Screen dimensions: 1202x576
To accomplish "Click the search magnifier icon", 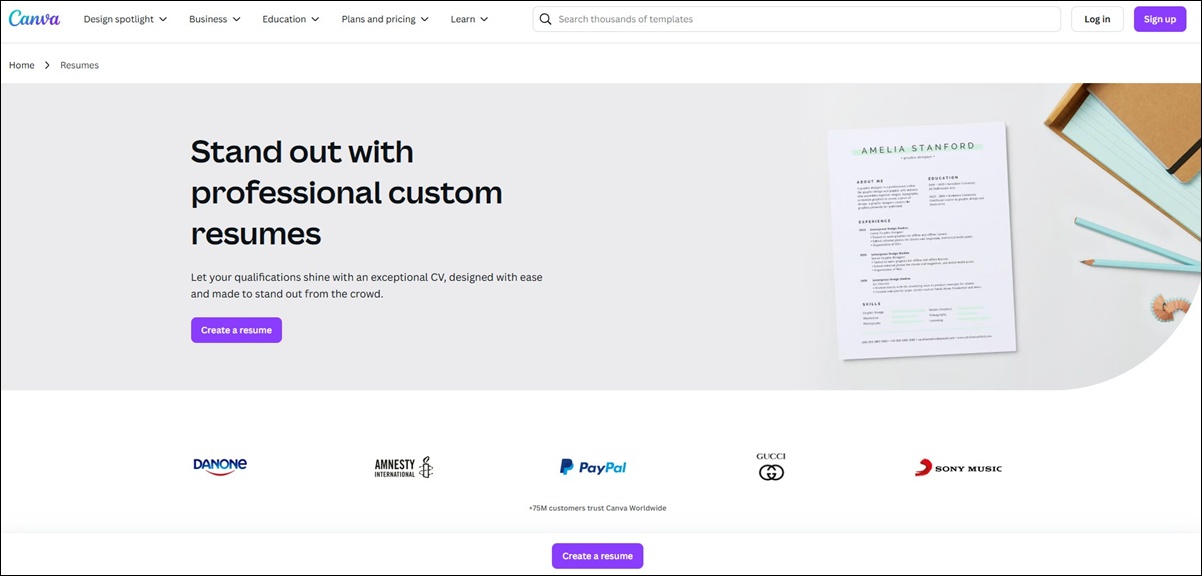I will 545,19.
